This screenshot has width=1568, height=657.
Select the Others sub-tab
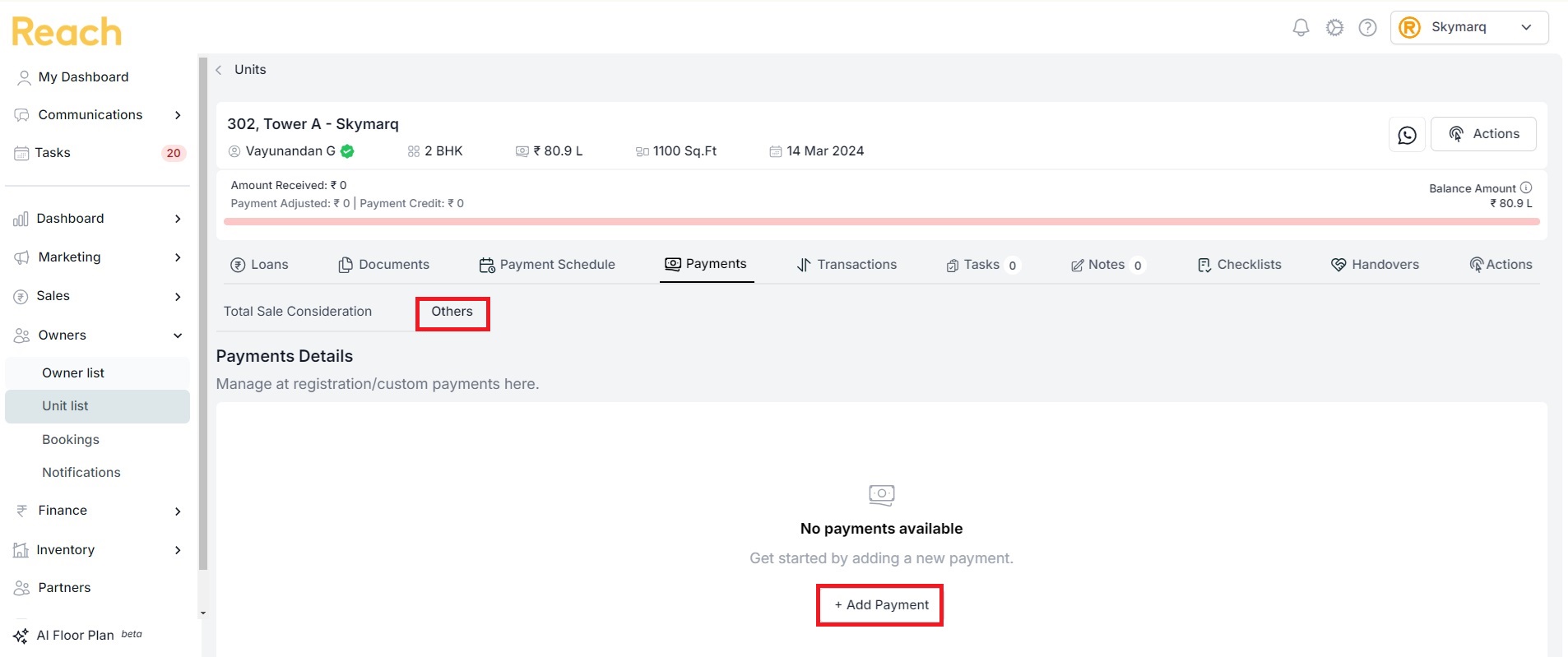point(452,312)
